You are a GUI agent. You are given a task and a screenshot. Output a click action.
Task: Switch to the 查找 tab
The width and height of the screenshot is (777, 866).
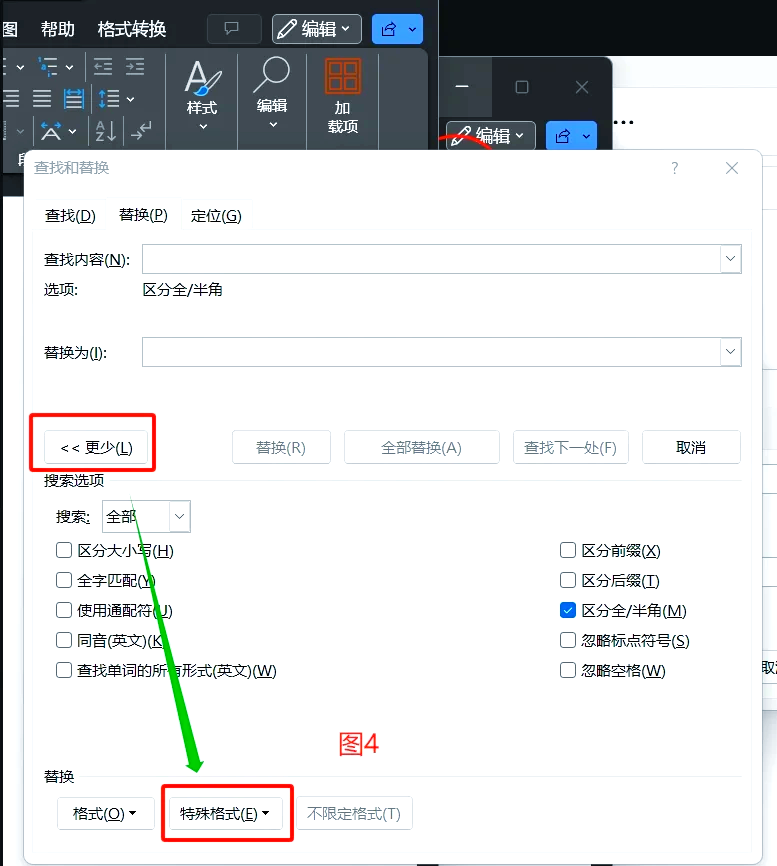[x=70, y=216]
